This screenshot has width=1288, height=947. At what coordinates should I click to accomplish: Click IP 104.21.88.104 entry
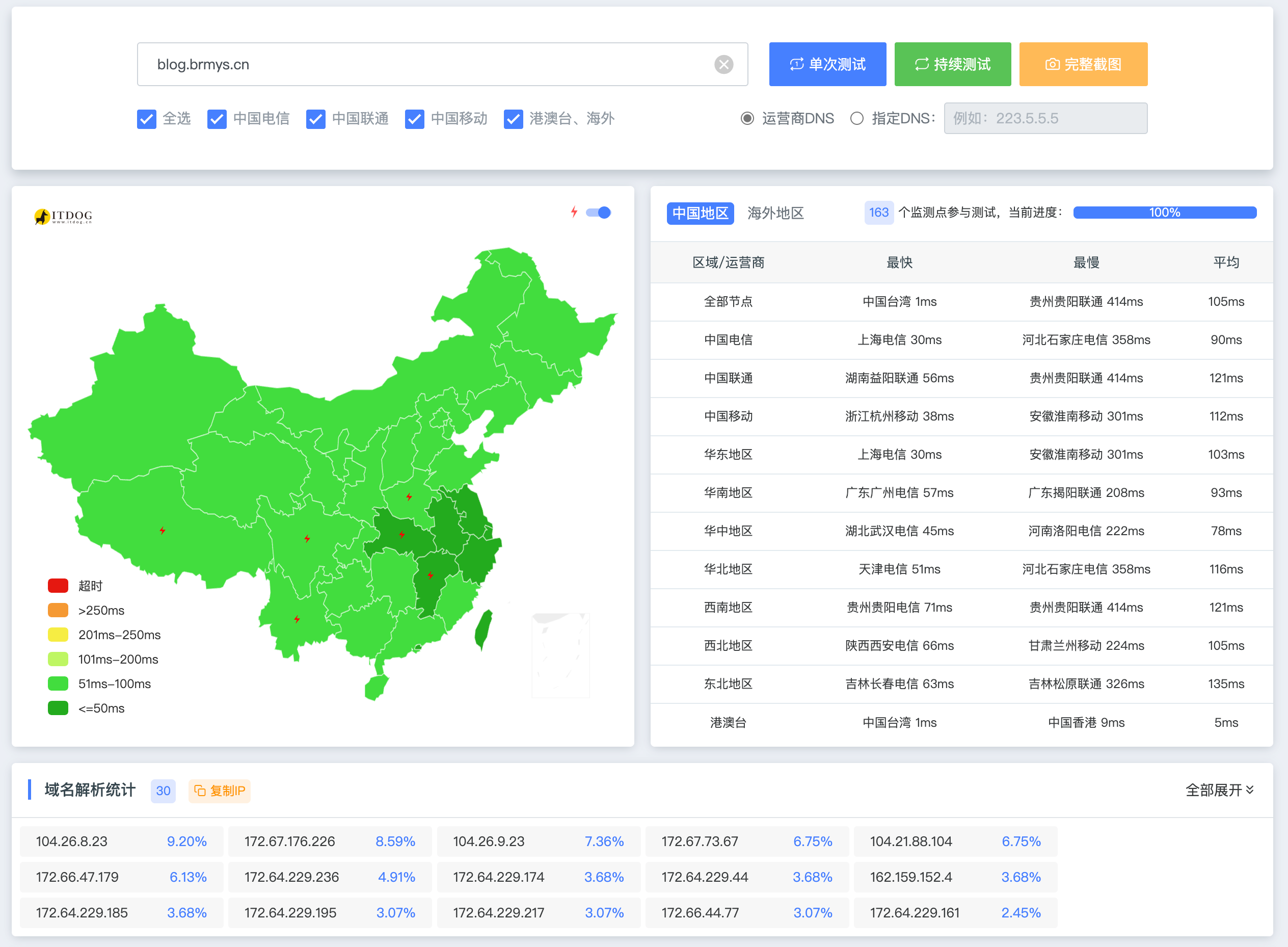pyautogui.click(x=956, y=841)
